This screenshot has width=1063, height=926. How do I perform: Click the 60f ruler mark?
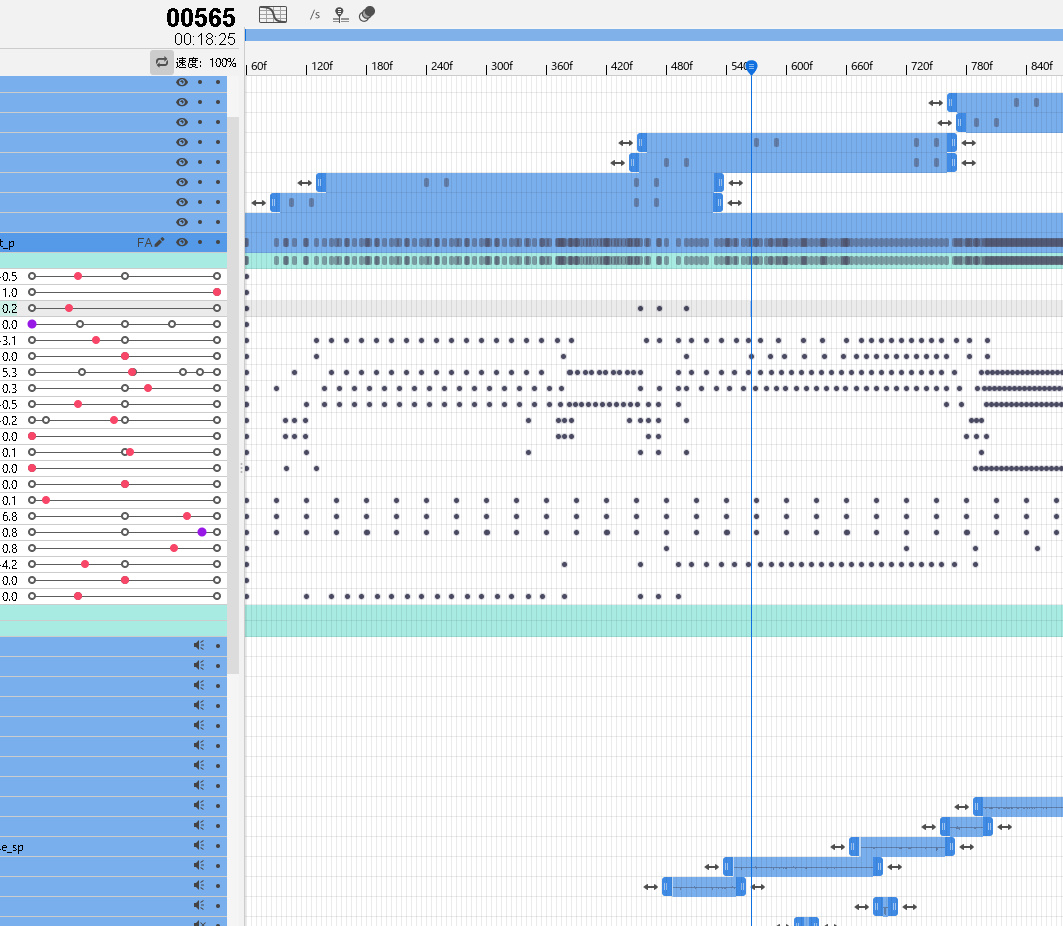pos(258,66)
